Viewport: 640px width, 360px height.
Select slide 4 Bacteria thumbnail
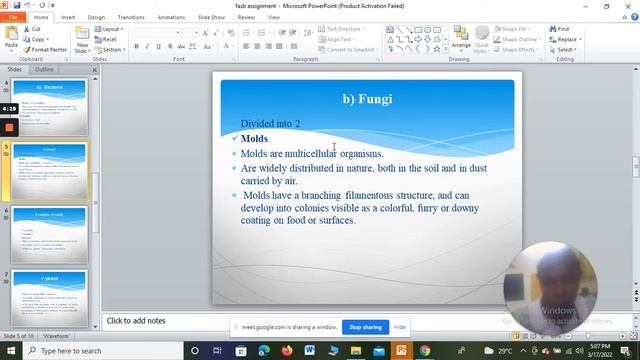pos(49,107)
